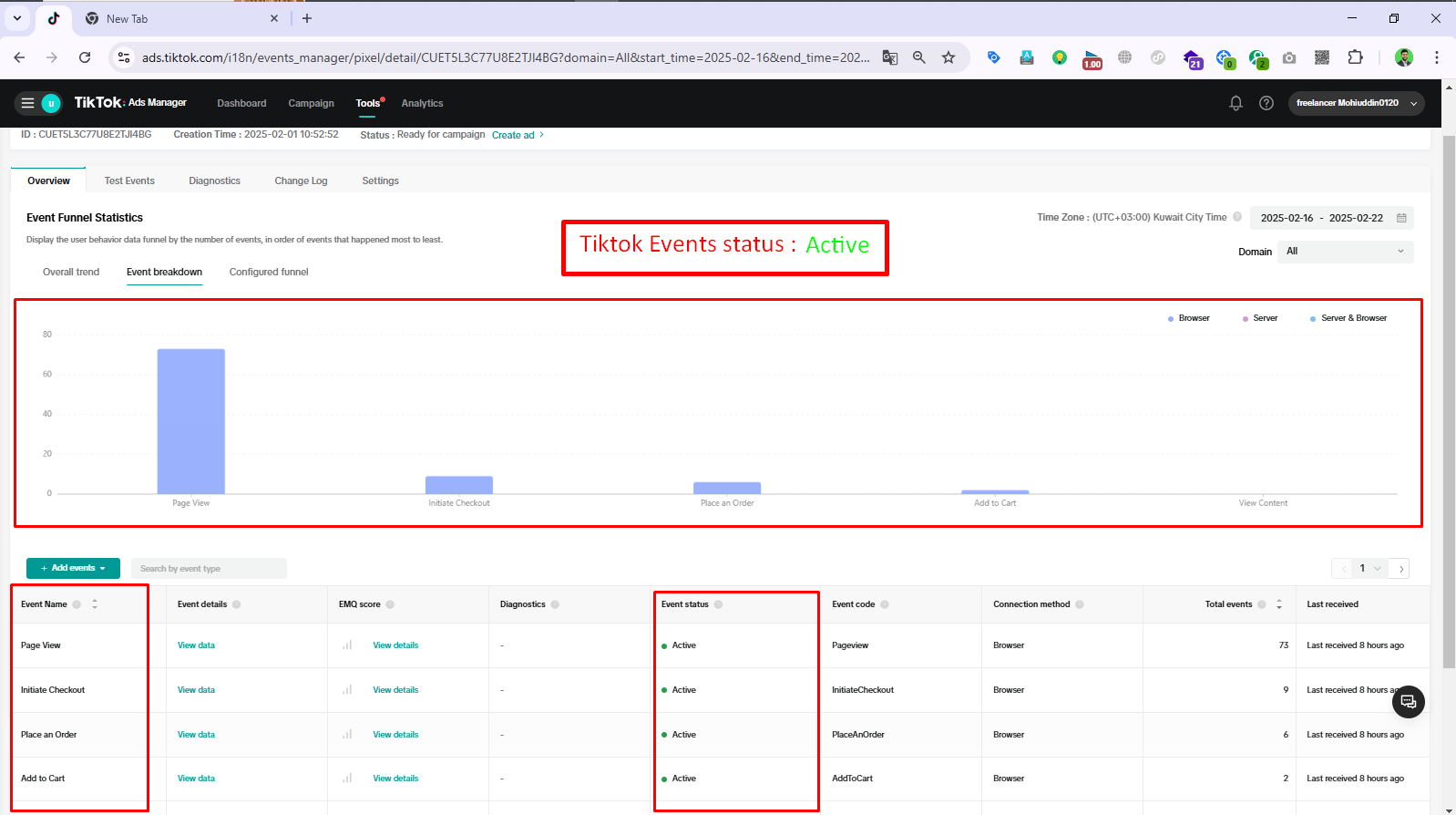Image resolution: width=1456 pixels, height=815 pixels.
Task: Open freelancer Mohiuddin0120 account dropdown
Action: coord(1355,103)
